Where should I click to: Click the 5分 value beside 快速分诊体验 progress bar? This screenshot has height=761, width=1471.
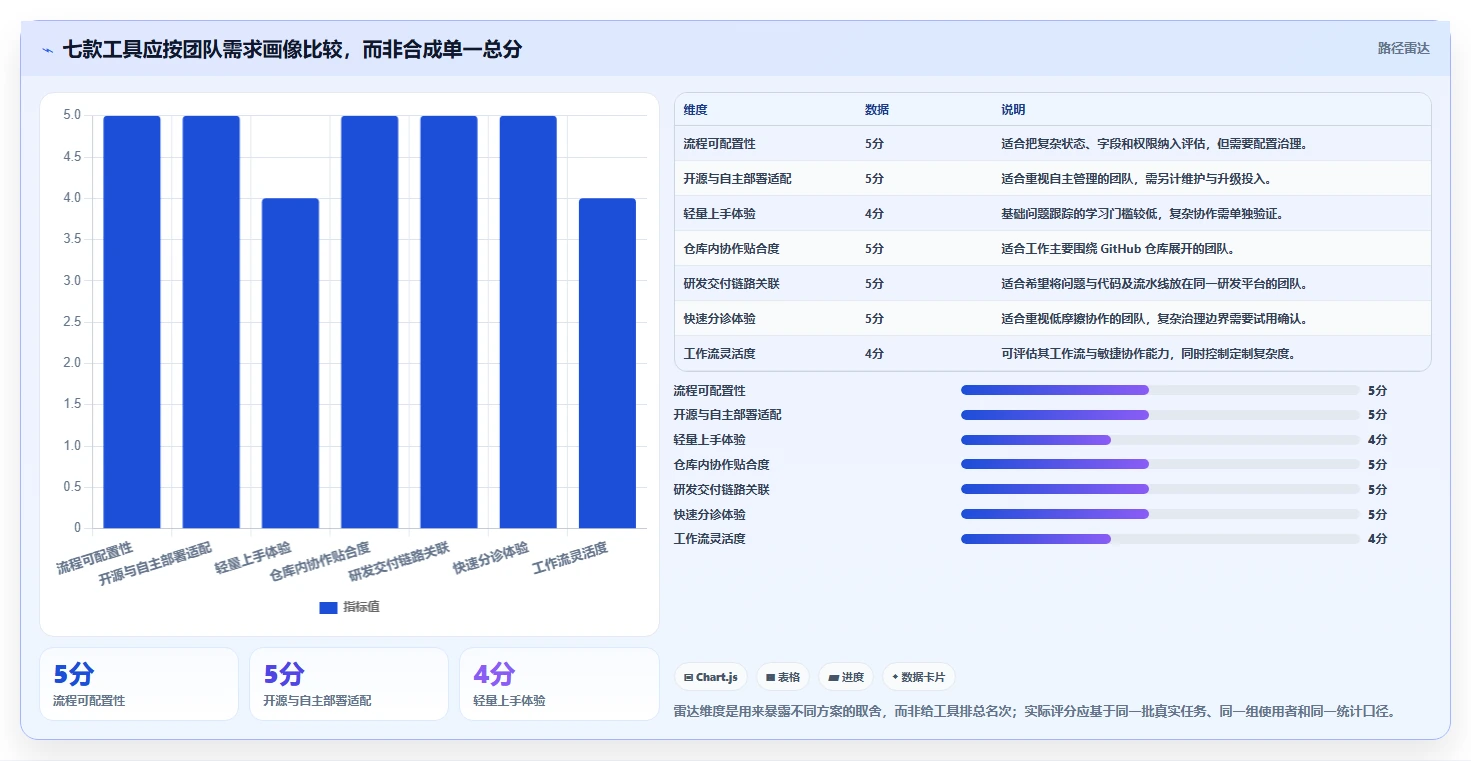1378,515
